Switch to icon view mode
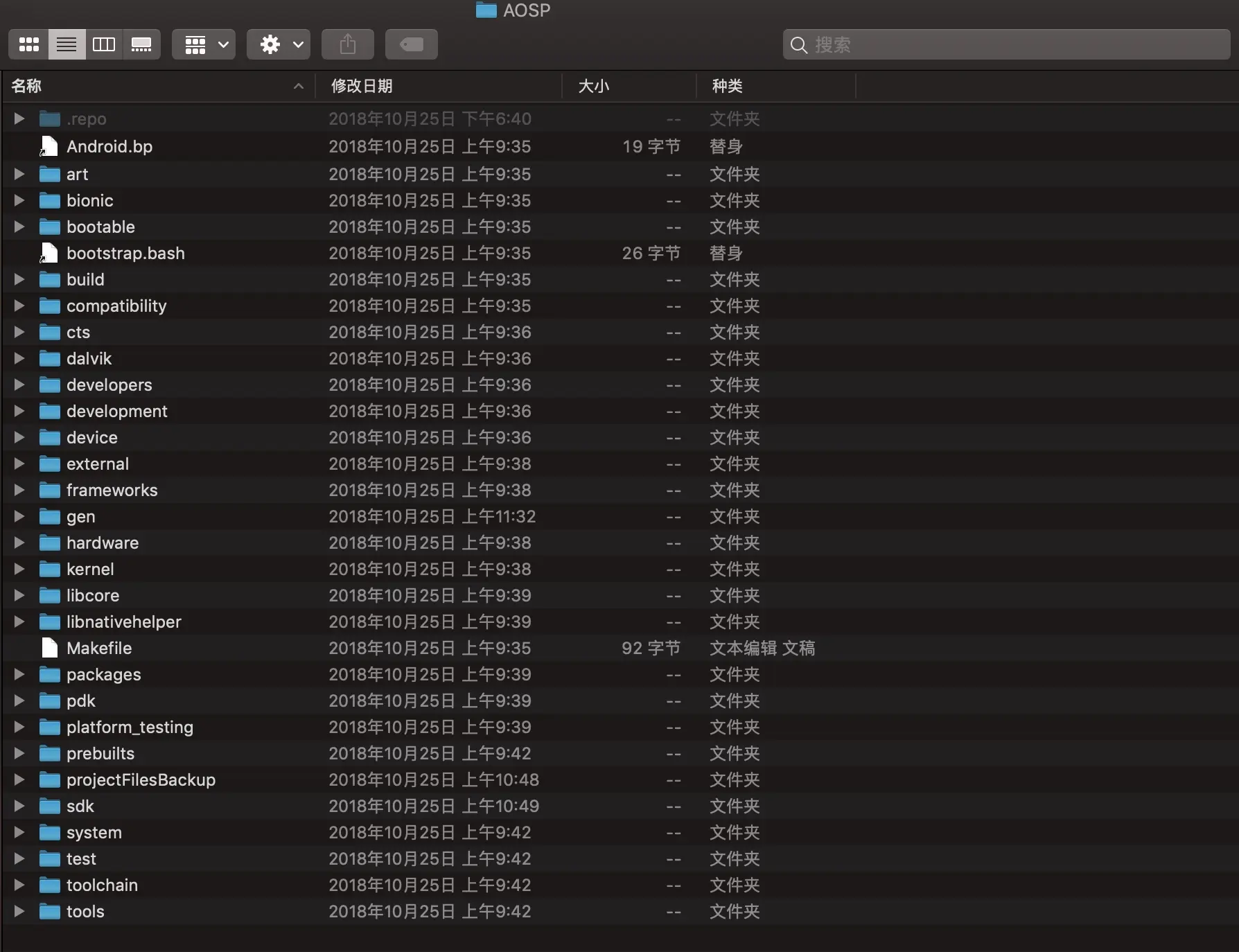The image size is (1239, 952). [29, 45]
